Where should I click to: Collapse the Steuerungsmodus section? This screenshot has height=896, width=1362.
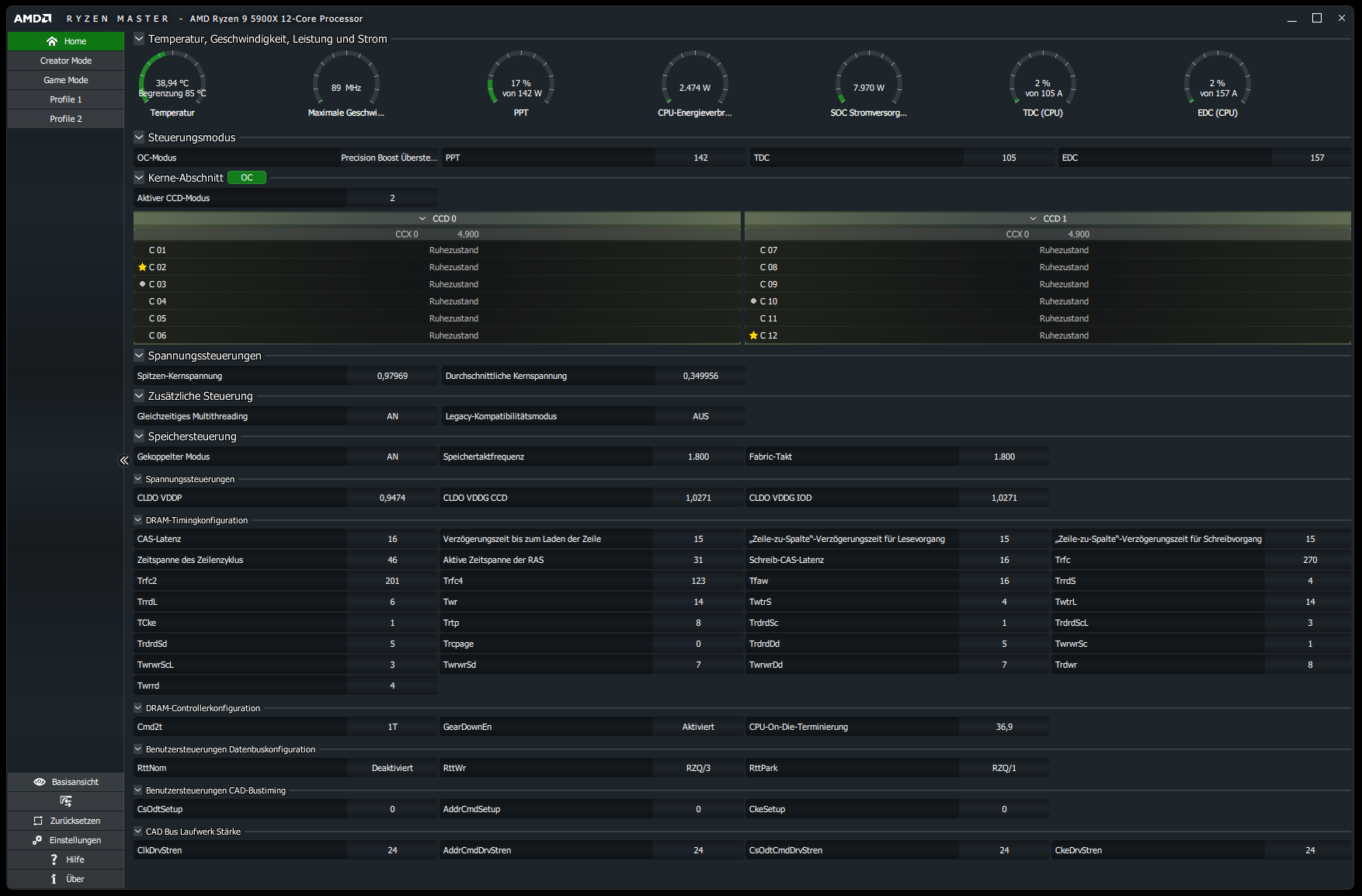139,137
